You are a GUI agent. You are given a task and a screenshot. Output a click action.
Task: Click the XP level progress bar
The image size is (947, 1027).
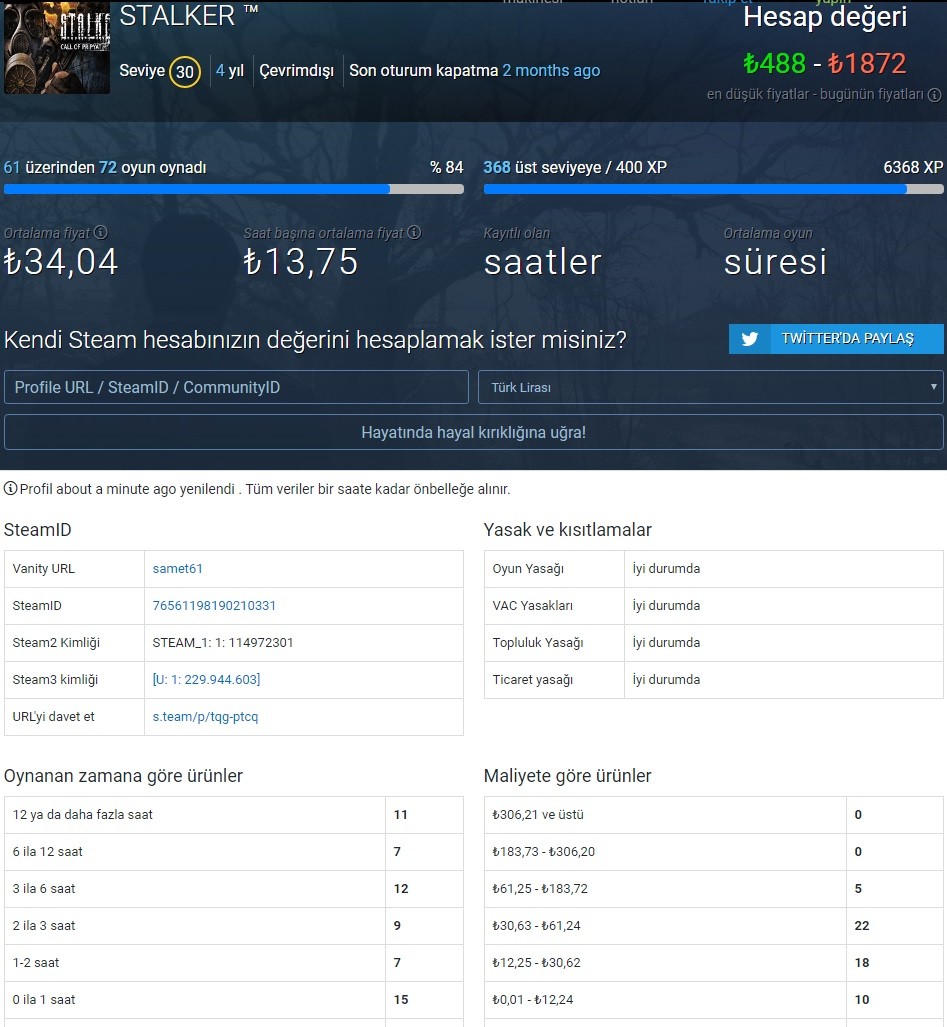click(713, 189)
